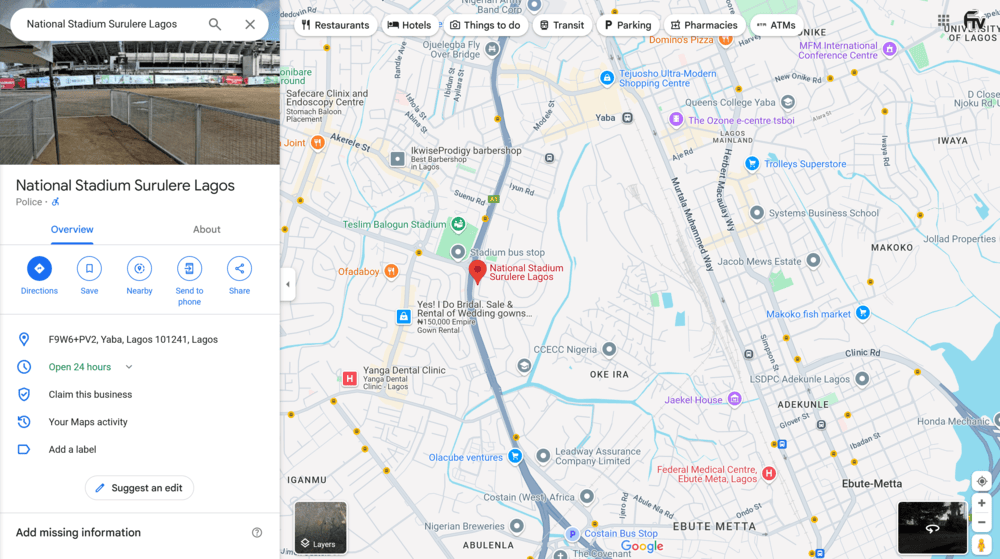Open the Layers map type thumbnail

[x=321, y=527]
